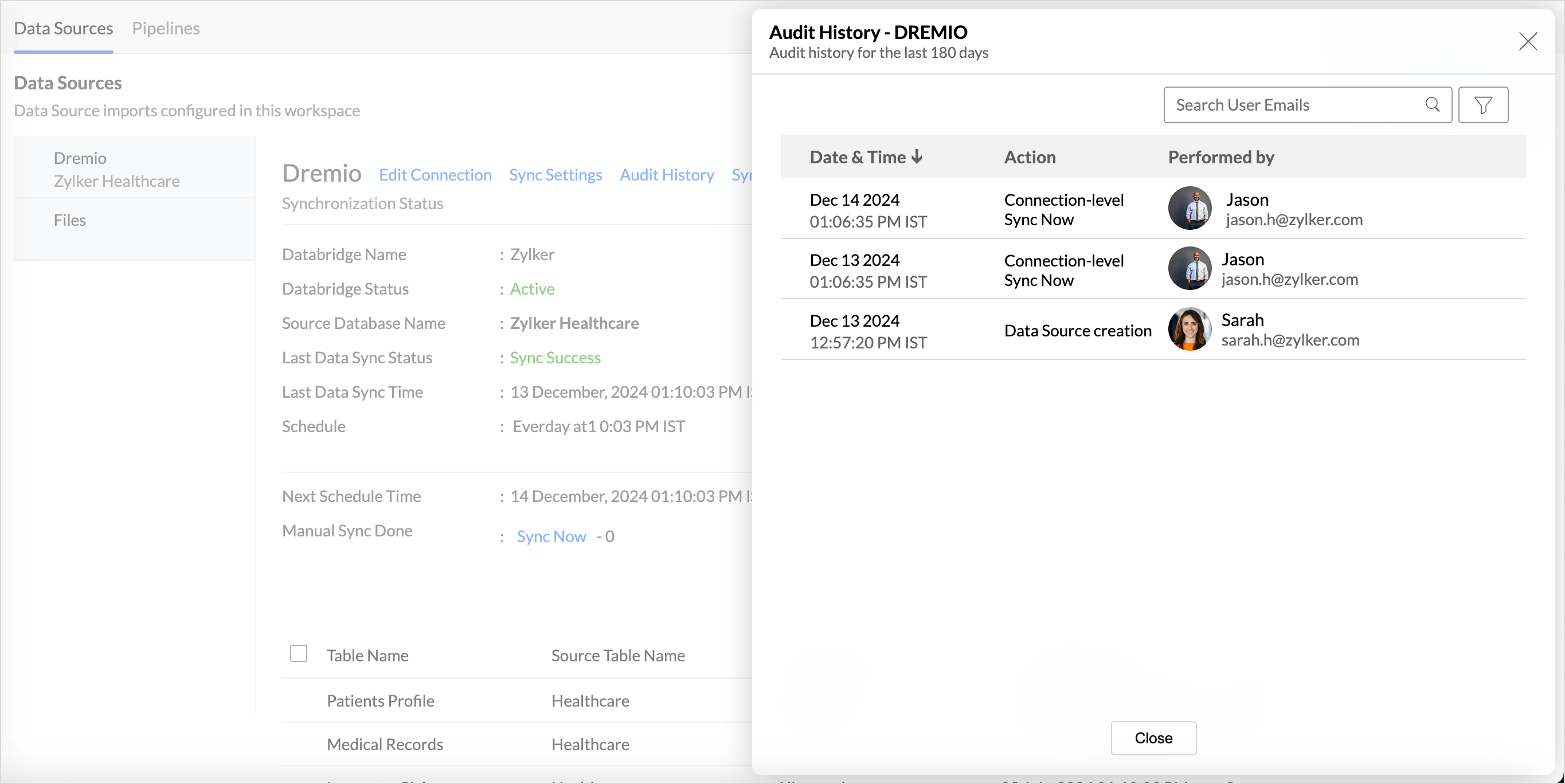Click Sarah's profile picture

(1189, 329)
